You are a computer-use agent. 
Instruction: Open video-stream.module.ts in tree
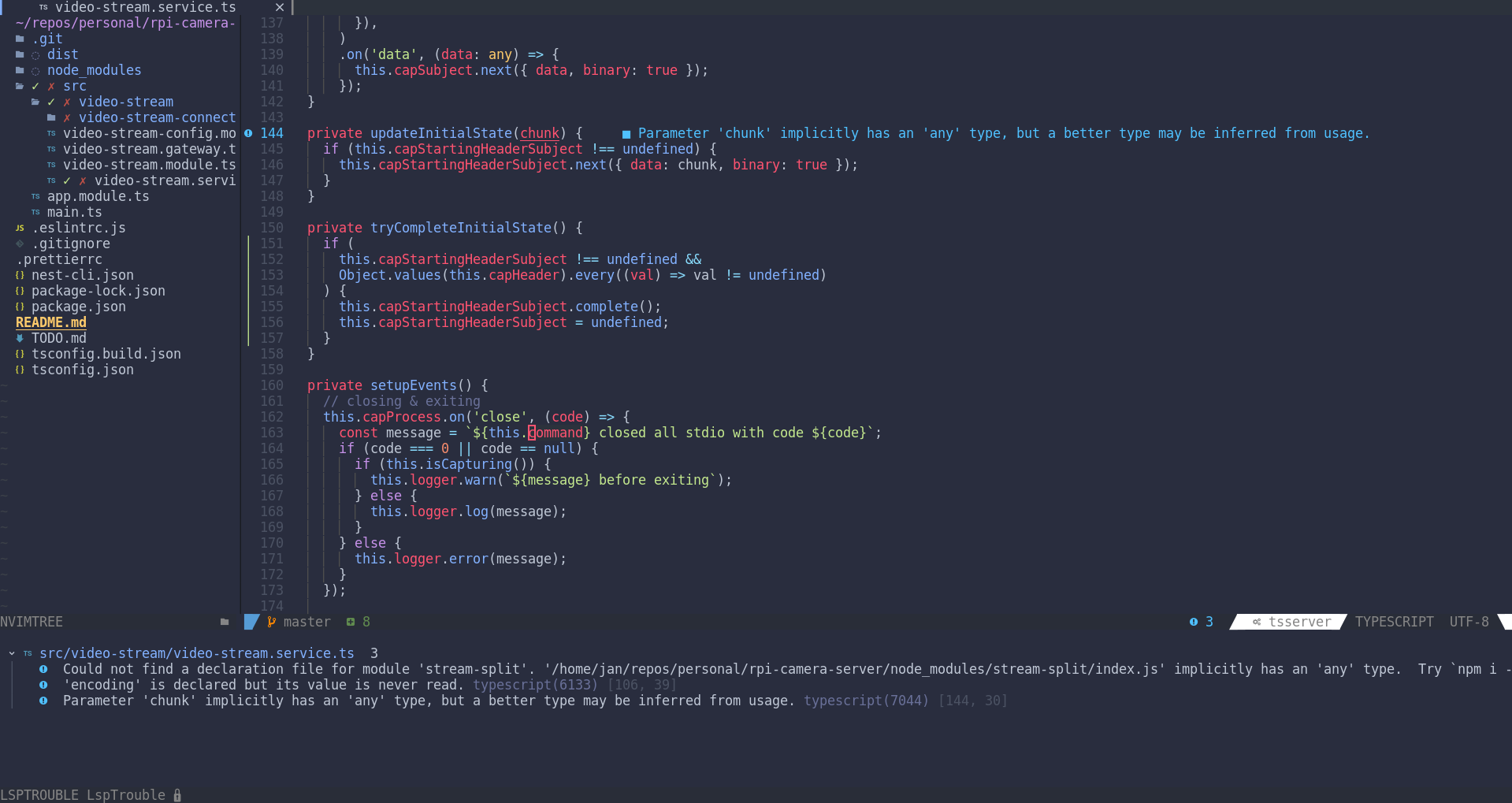coord(150,165)
